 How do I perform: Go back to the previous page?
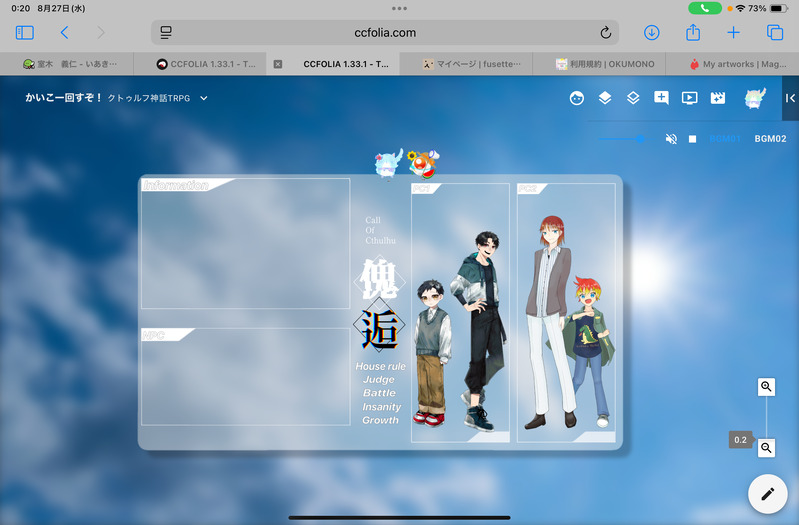(64, 33)
